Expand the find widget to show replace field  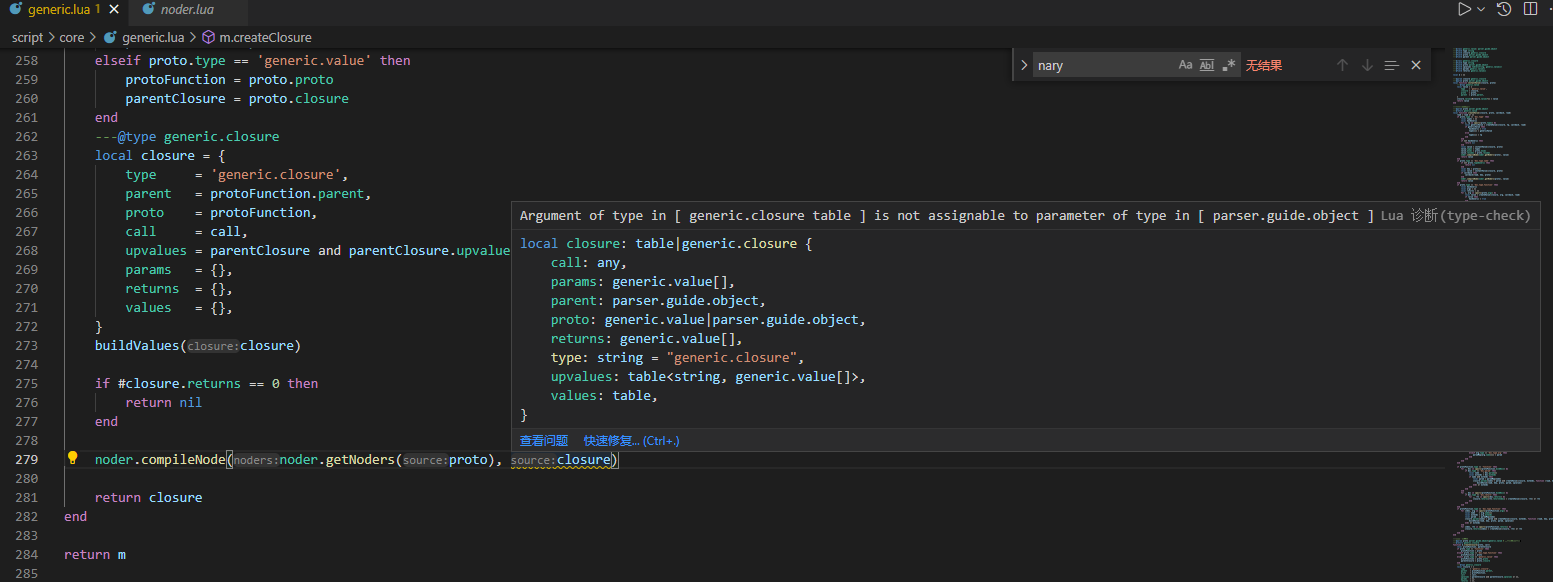point(1024,64)
